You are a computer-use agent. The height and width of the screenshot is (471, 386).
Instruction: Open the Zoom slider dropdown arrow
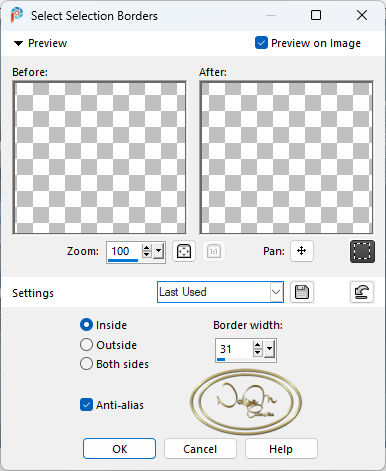159,251
